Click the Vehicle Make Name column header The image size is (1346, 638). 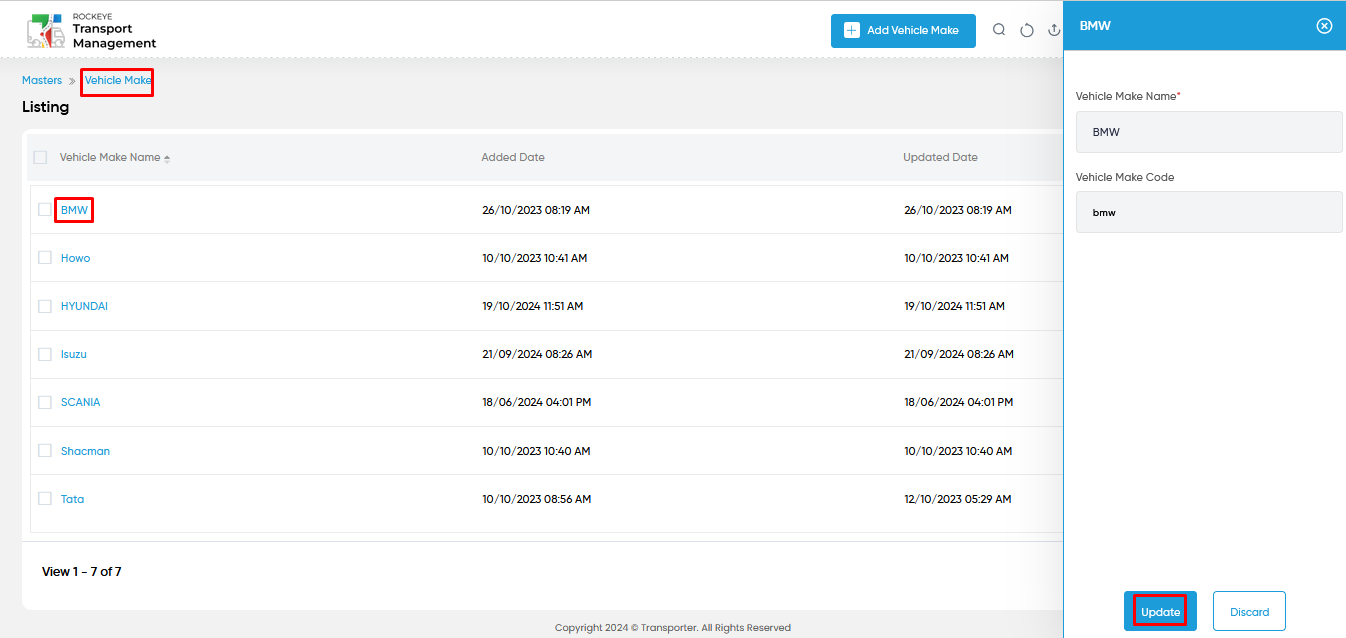pyautogui.click(x=110, y=157)
